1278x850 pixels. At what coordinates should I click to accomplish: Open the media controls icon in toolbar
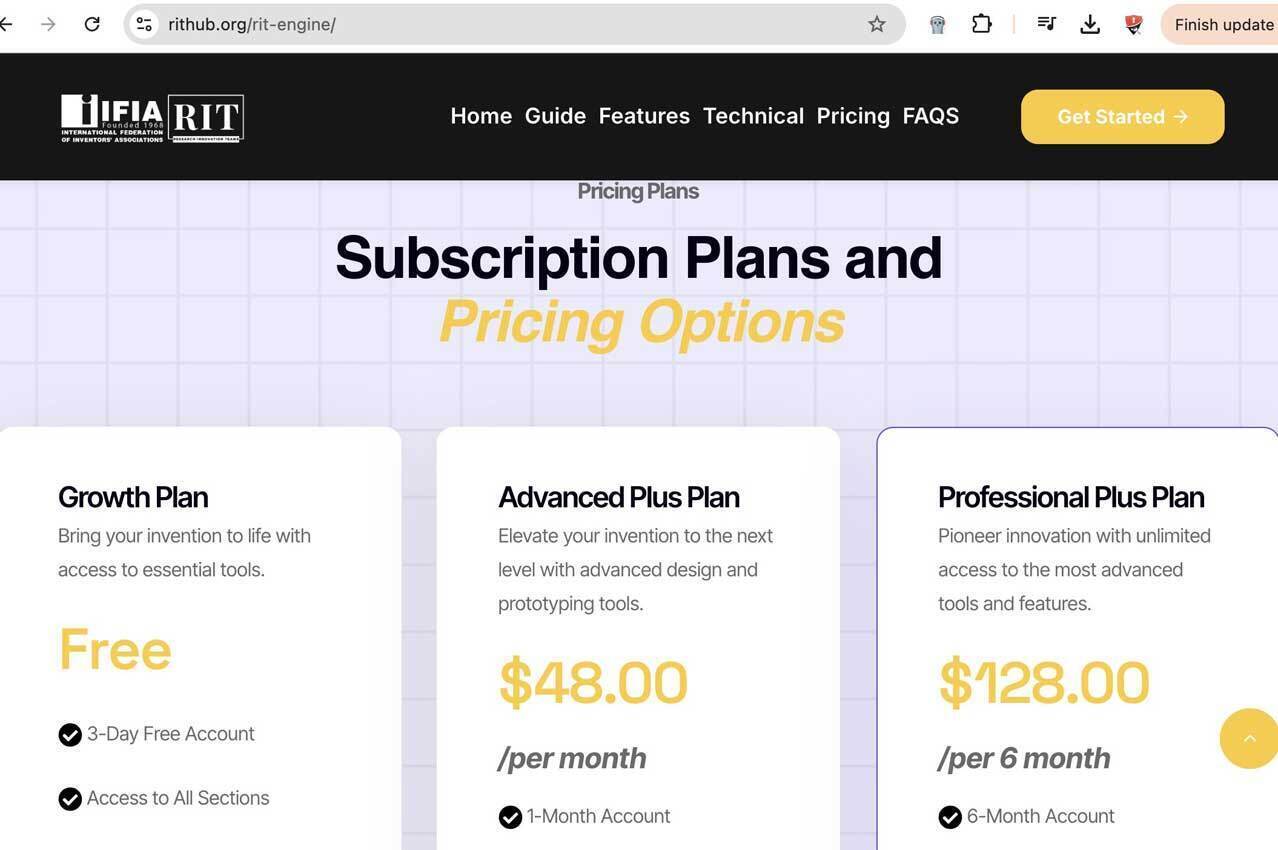coord(1046,24)
